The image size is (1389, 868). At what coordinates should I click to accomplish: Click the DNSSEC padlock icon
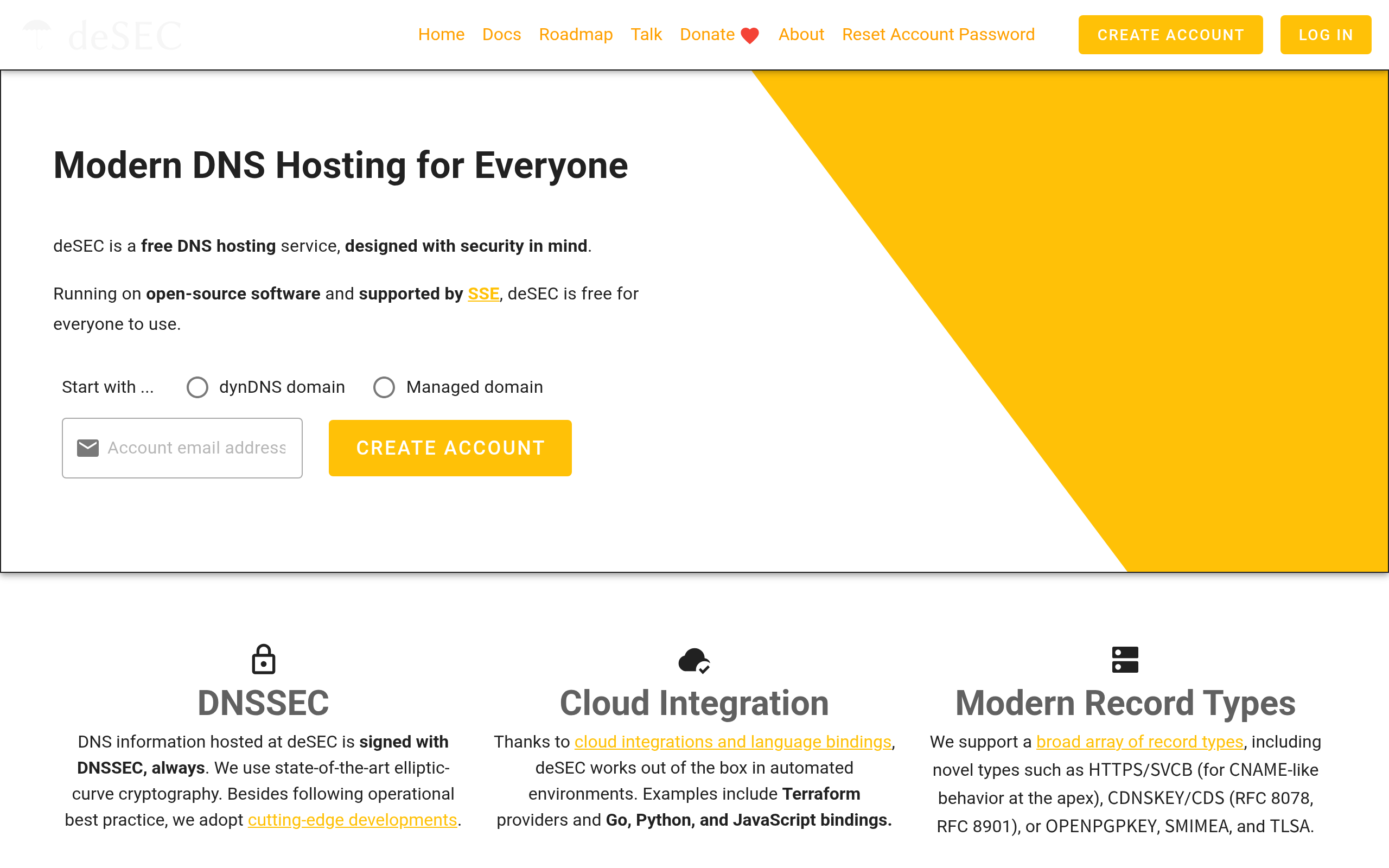264,659
